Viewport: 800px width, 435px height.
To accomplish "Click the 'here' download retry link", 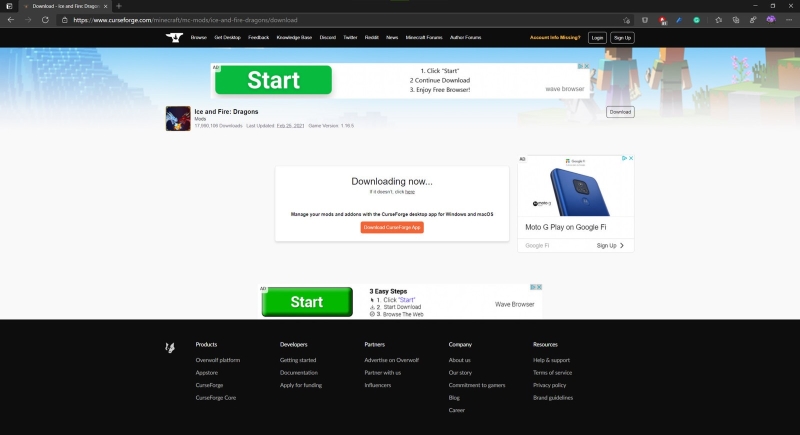I will pyautogui.click(x=410, y=192).
